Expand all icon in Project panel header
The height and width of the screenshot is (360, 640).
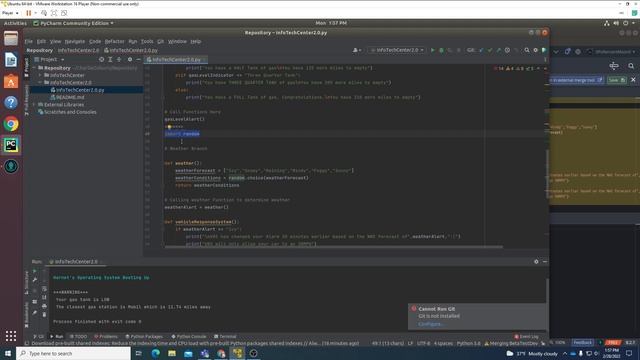[110, 60]
